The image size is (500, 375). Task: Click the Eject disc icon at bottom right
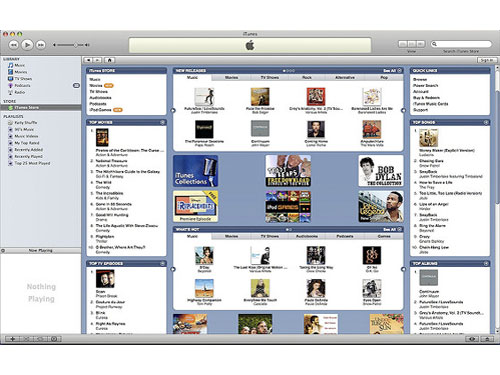pos(487,339)
